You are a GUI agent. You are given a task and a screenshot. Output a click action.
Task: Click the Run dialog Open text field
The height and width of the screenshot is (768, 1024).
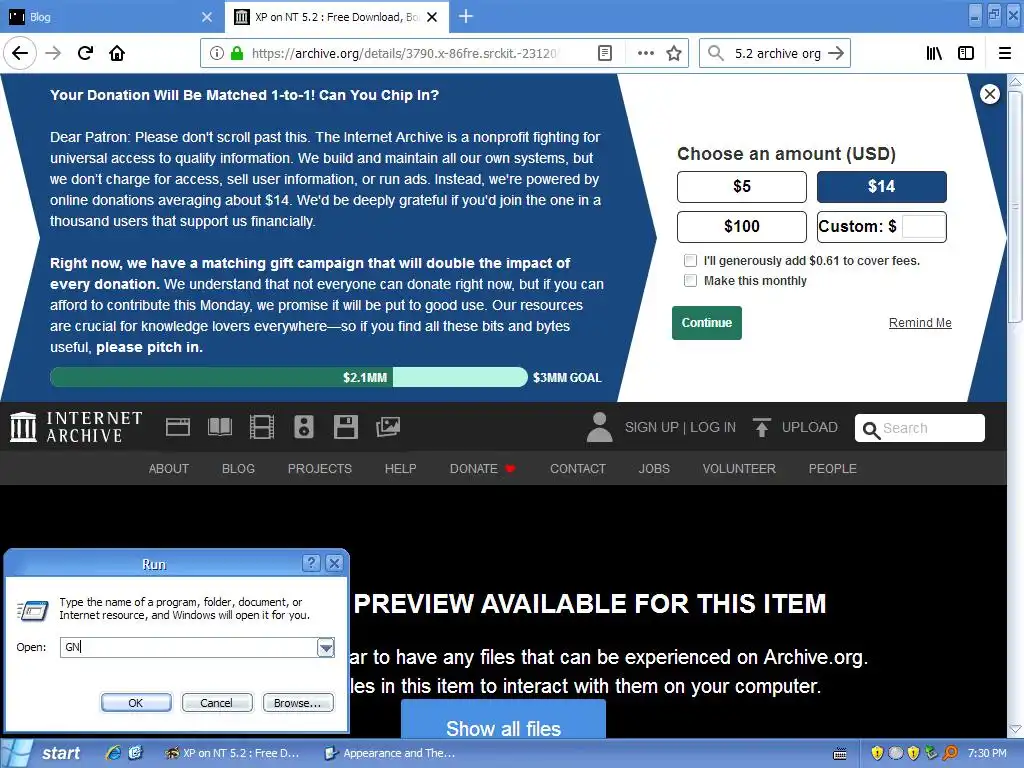click(x=189, y=647)
